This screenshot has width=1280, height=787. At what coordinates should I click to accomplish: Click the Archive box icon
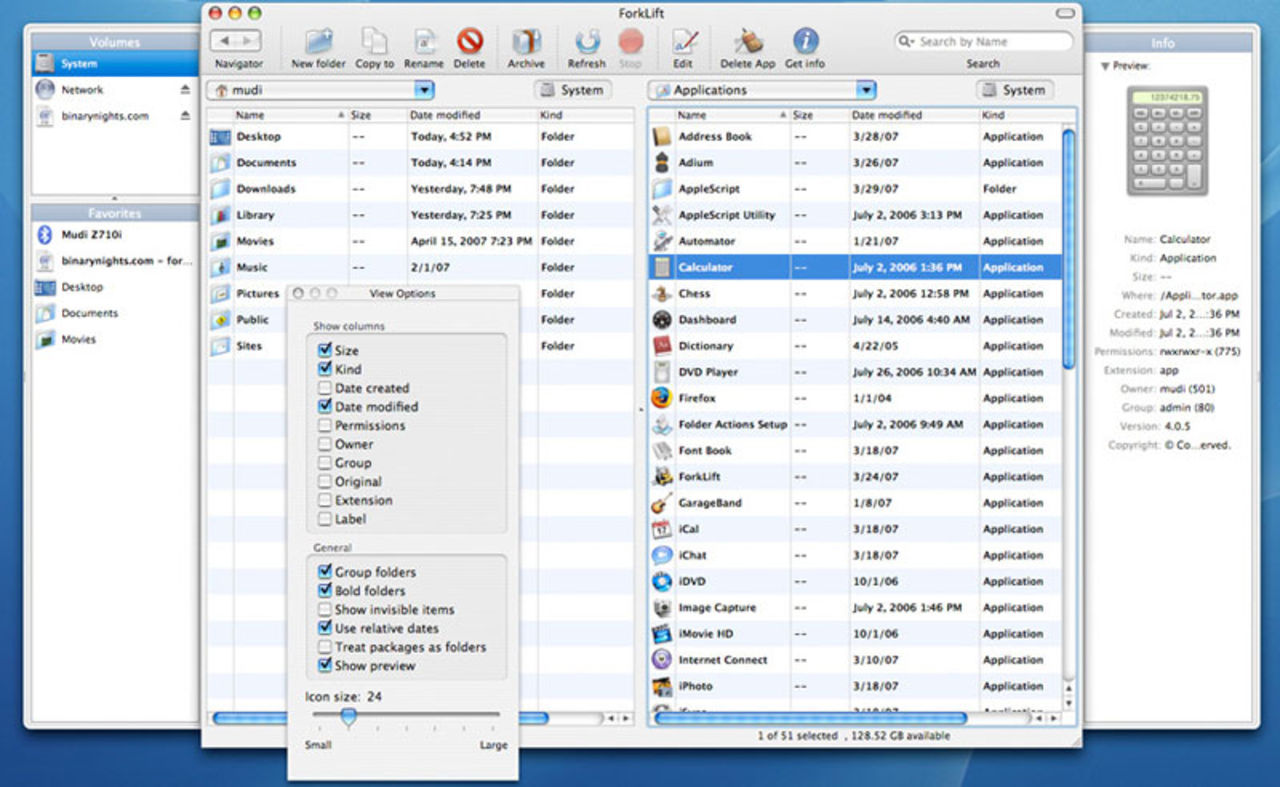(526, 43)
